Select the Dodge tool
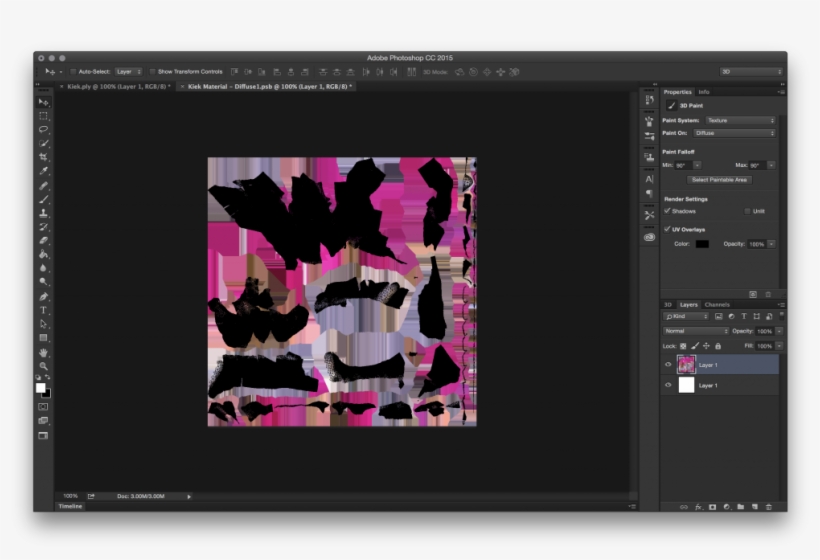 click(x=43, y=282)
